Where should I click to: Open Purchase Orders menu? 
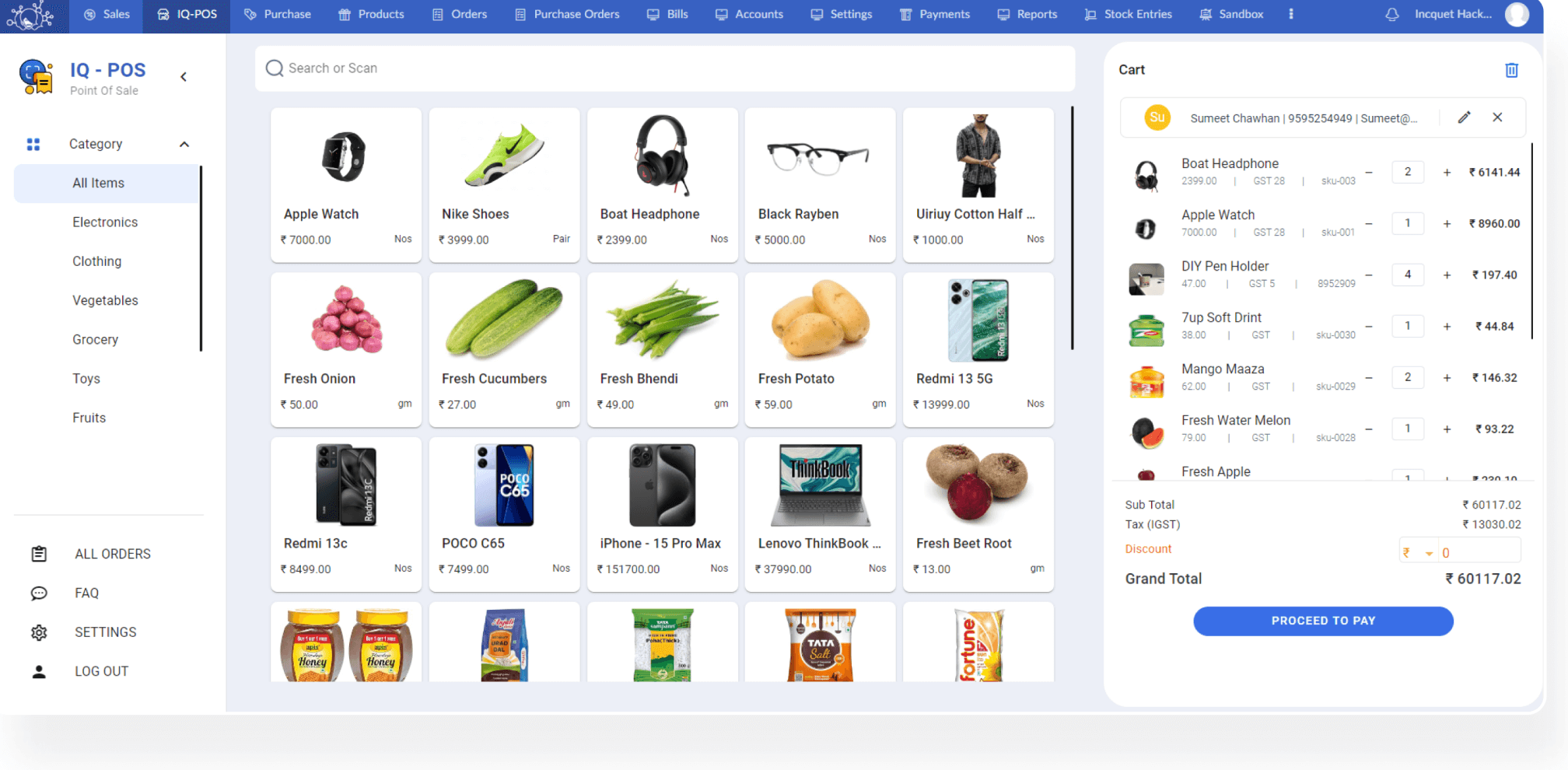pos(567,14)
